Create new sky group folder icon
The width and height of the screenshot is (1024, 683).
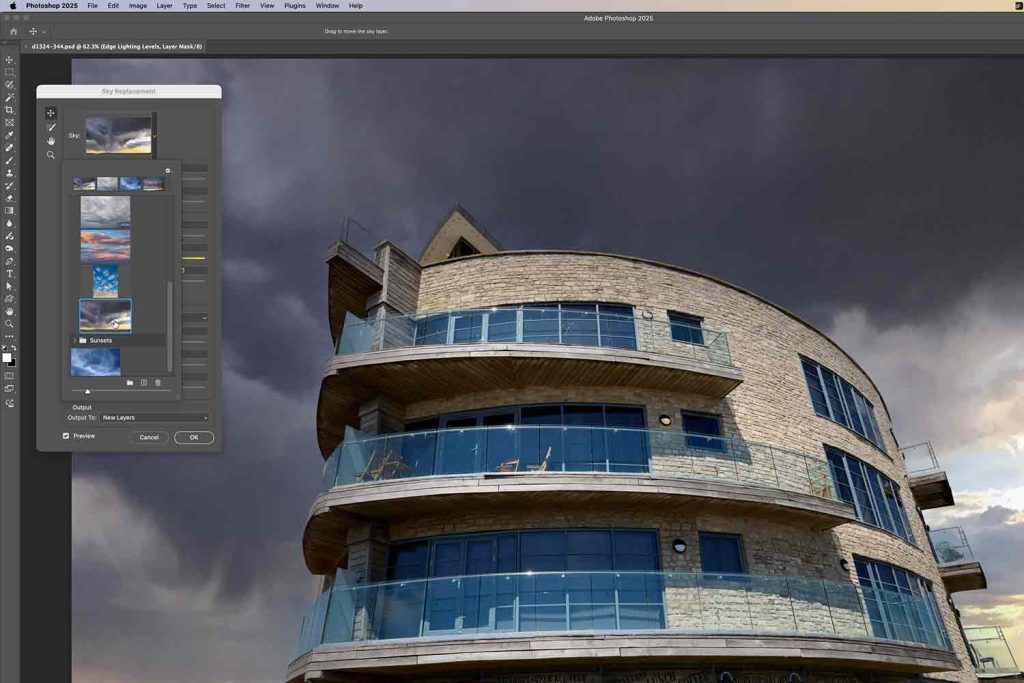(129, 383)
